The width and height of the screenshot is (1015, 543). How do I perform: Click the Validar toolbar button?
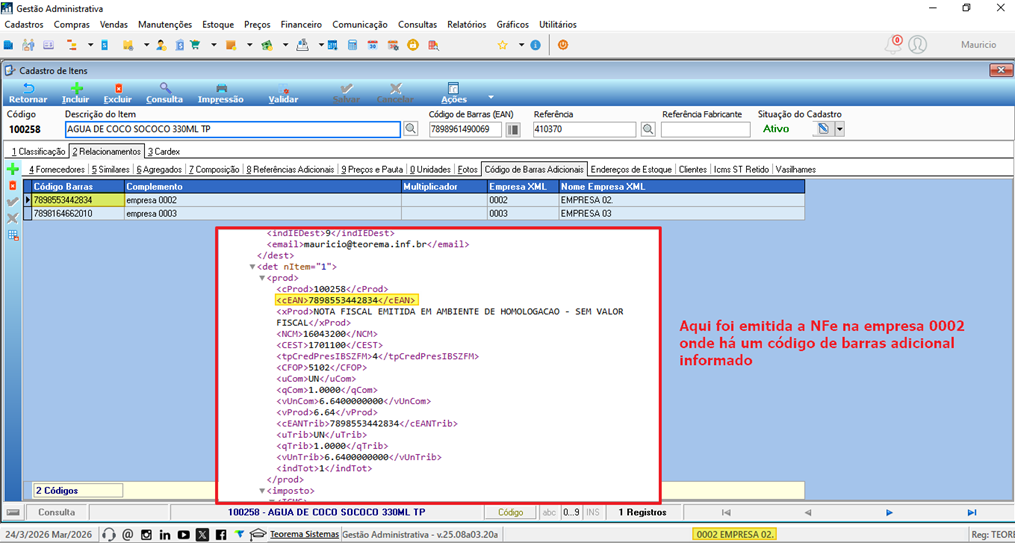pyautogui.click(x=283, y=94)
